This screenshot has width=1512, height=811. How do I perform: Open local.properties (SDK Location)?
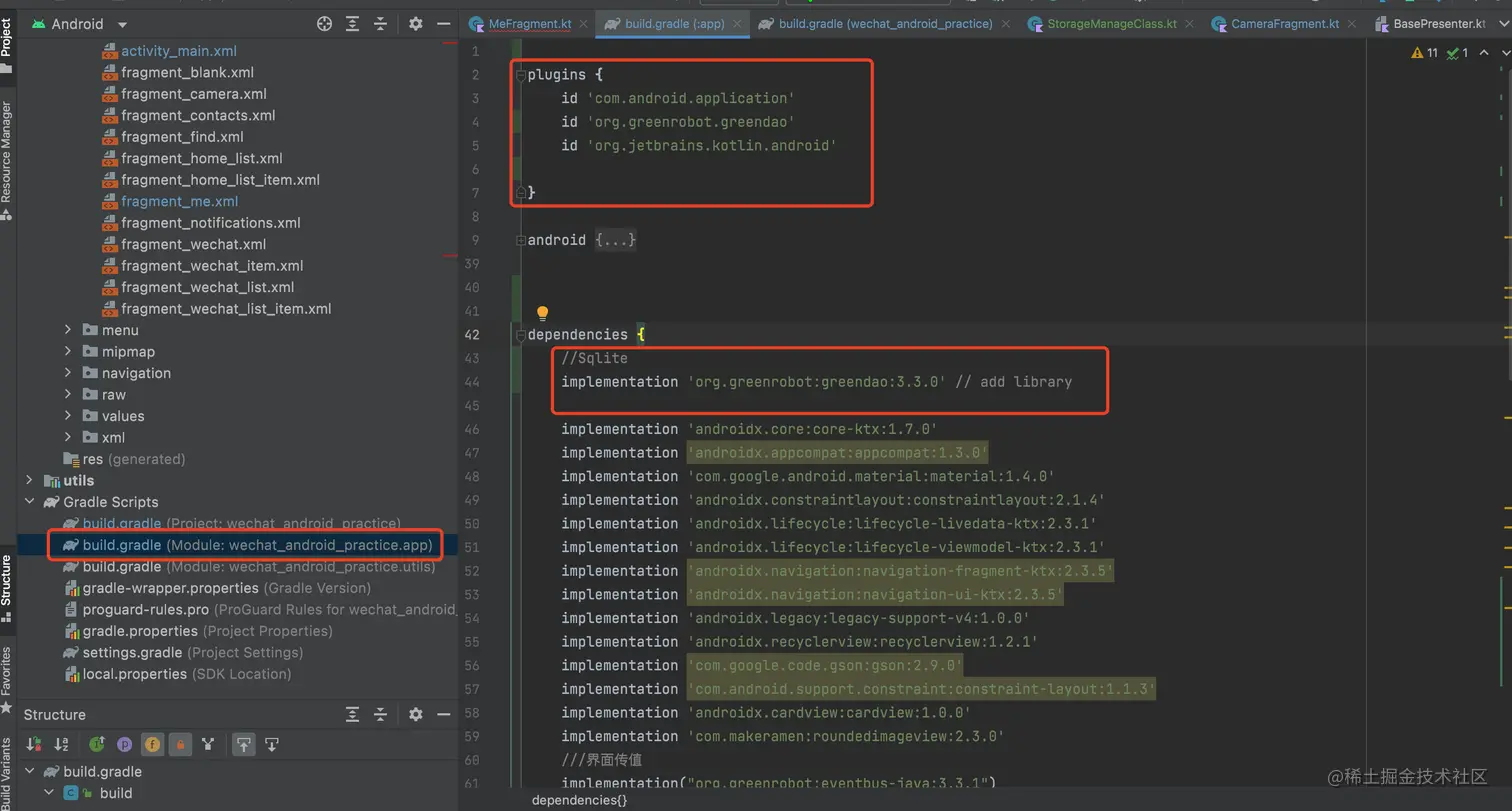[x=176, y=674]
